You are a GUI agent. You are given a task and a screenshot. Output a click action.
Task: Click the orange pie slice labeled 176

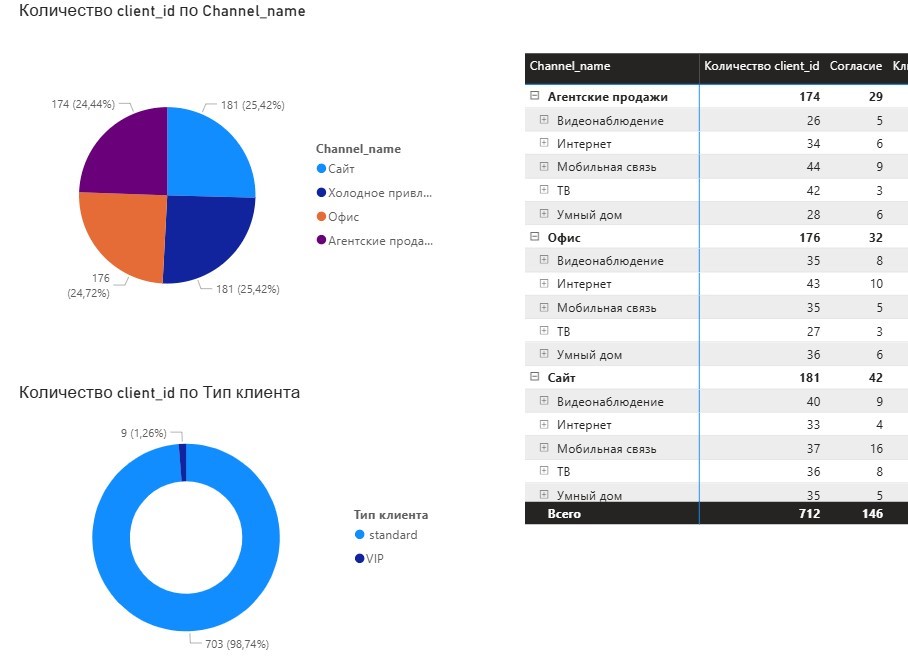(x=122, y=235)
